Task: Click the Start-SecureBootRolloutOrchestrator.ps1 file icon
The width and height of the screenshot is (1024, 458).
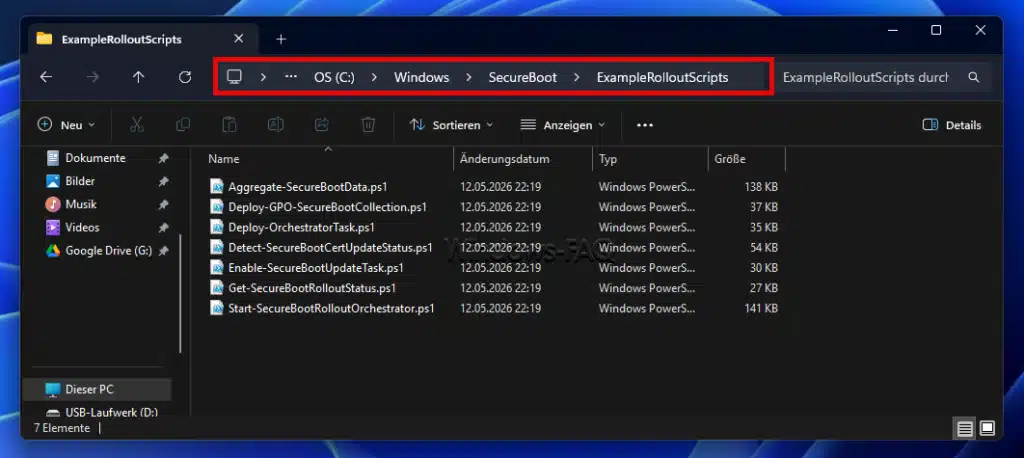Action: [x=217, y=308]
